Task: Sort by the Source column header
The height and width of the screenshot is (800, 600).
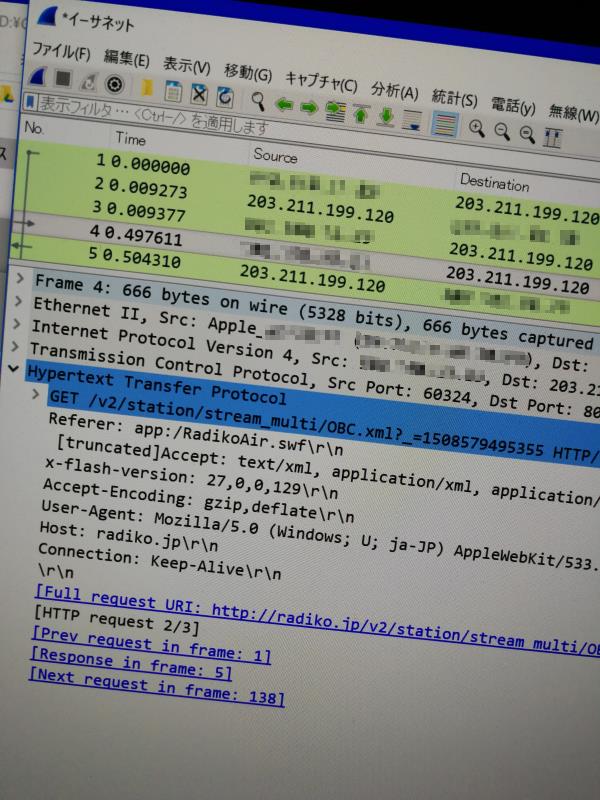Action: coord(275,155)
